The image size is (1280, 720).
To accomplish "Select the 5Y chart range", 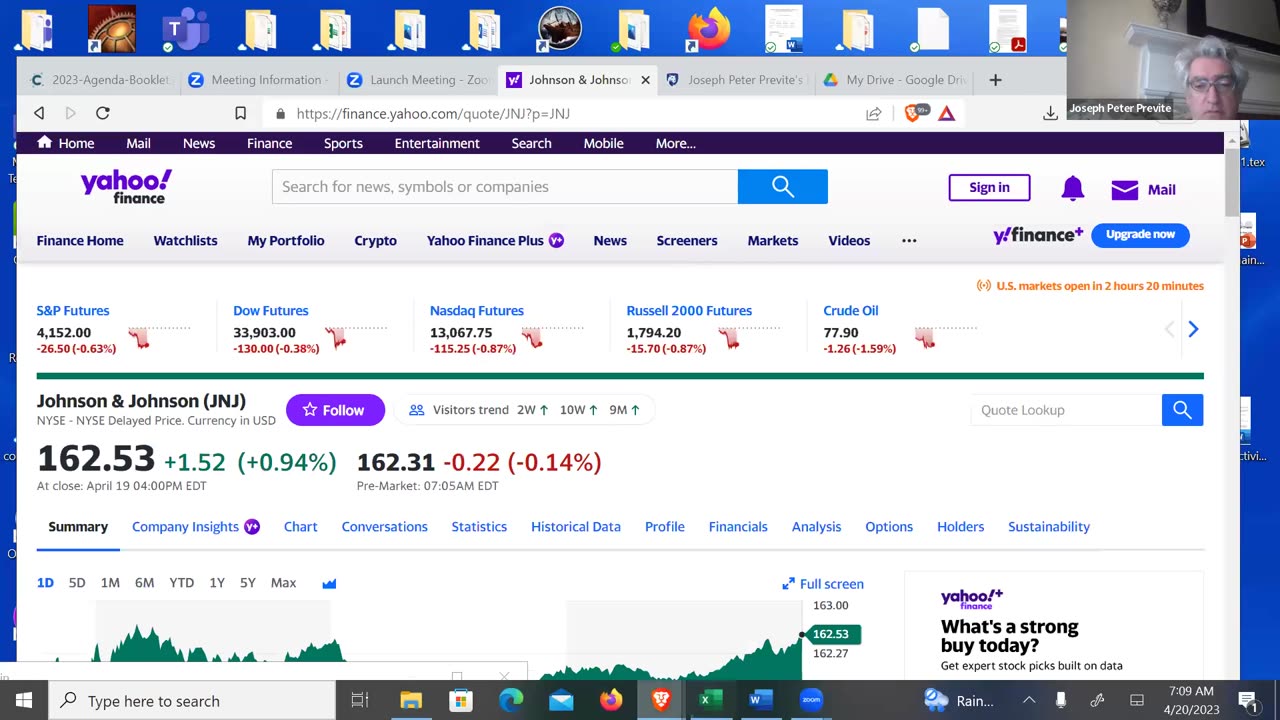I will point(248,583).
